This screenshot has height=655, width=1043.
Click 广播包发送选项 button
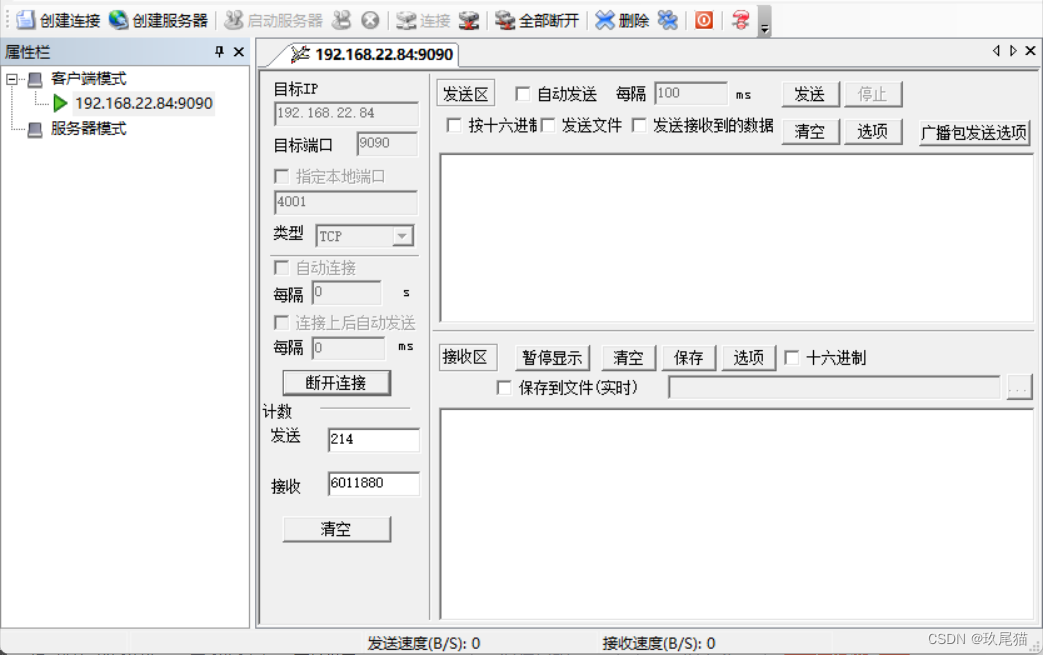(x=974, y=133)
